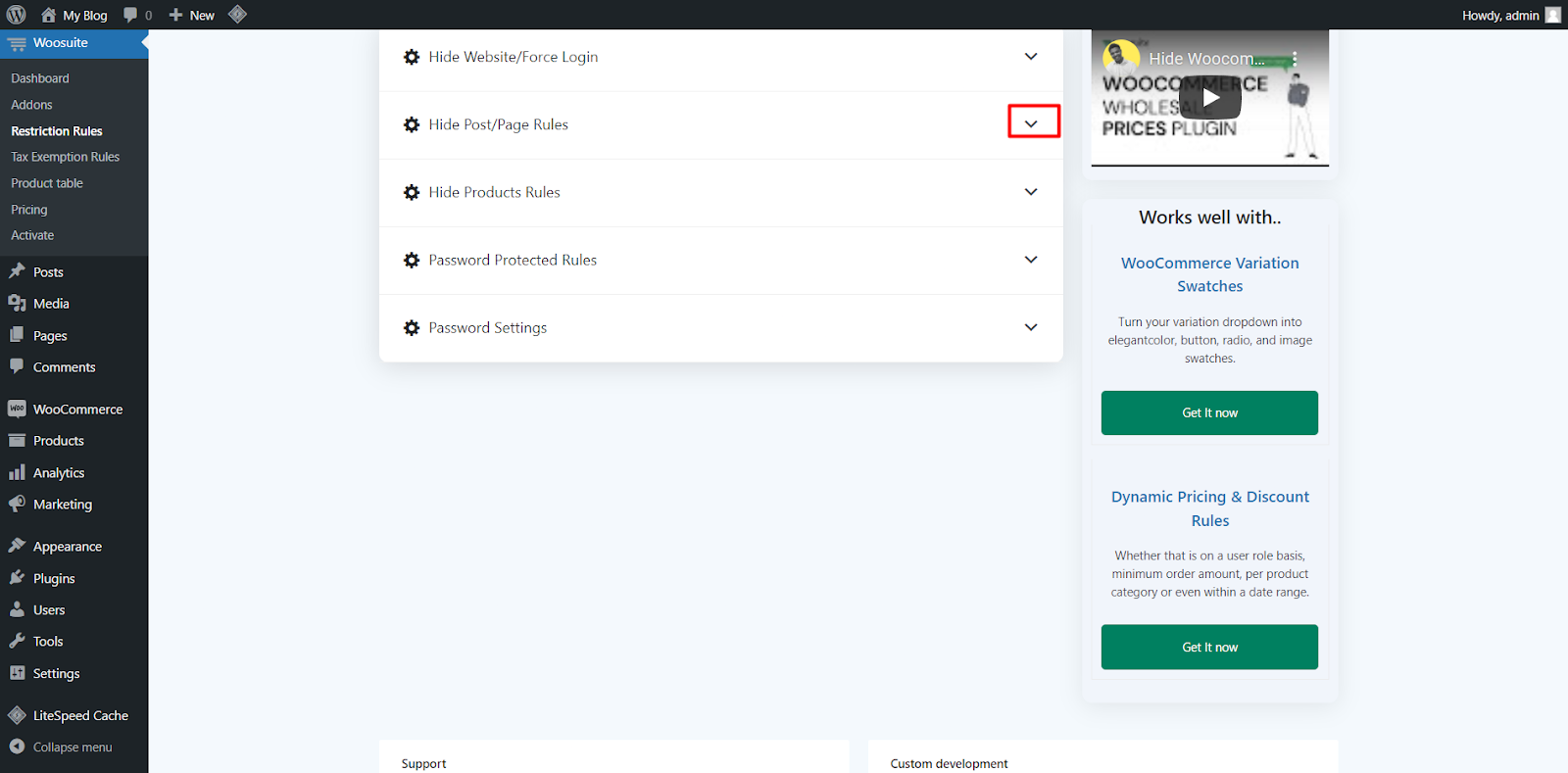Screen dimensions: 1568x773
Task: Click gear icon beside Password Protected Rules
Action: 412,260
